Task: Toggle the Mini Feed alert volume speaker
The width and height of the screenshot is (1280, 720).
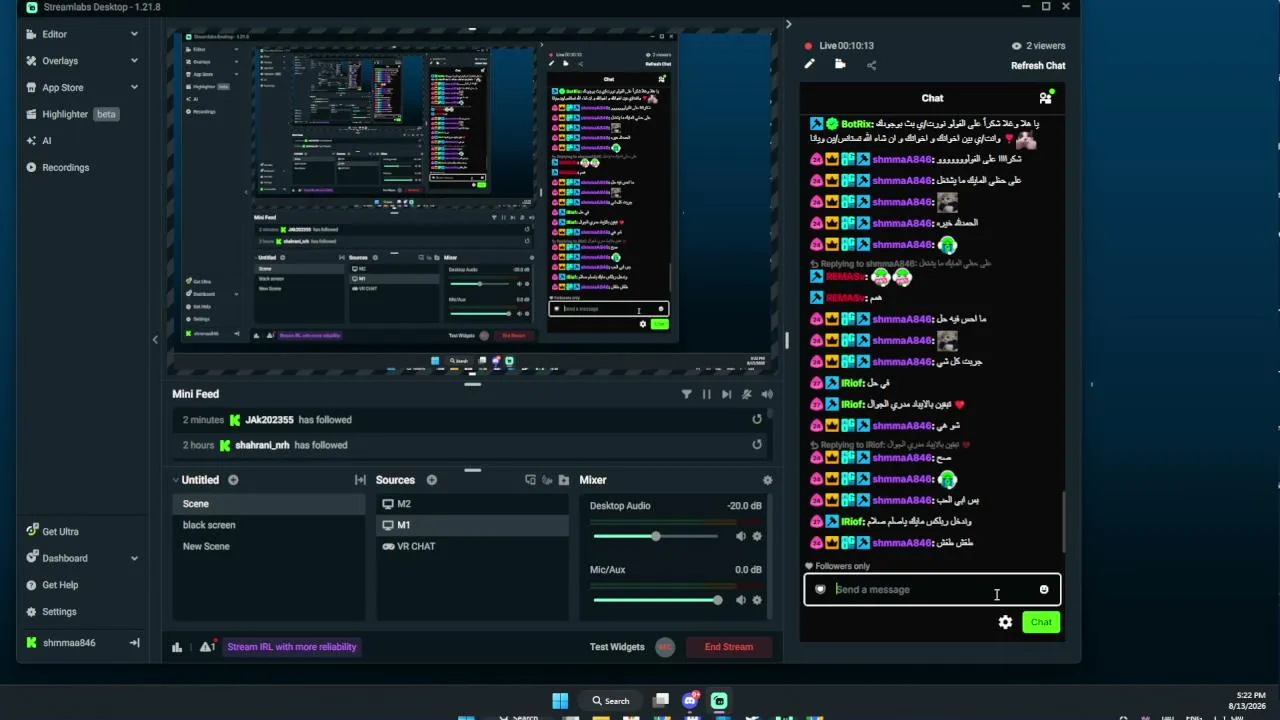Action: tap(767, 394)
